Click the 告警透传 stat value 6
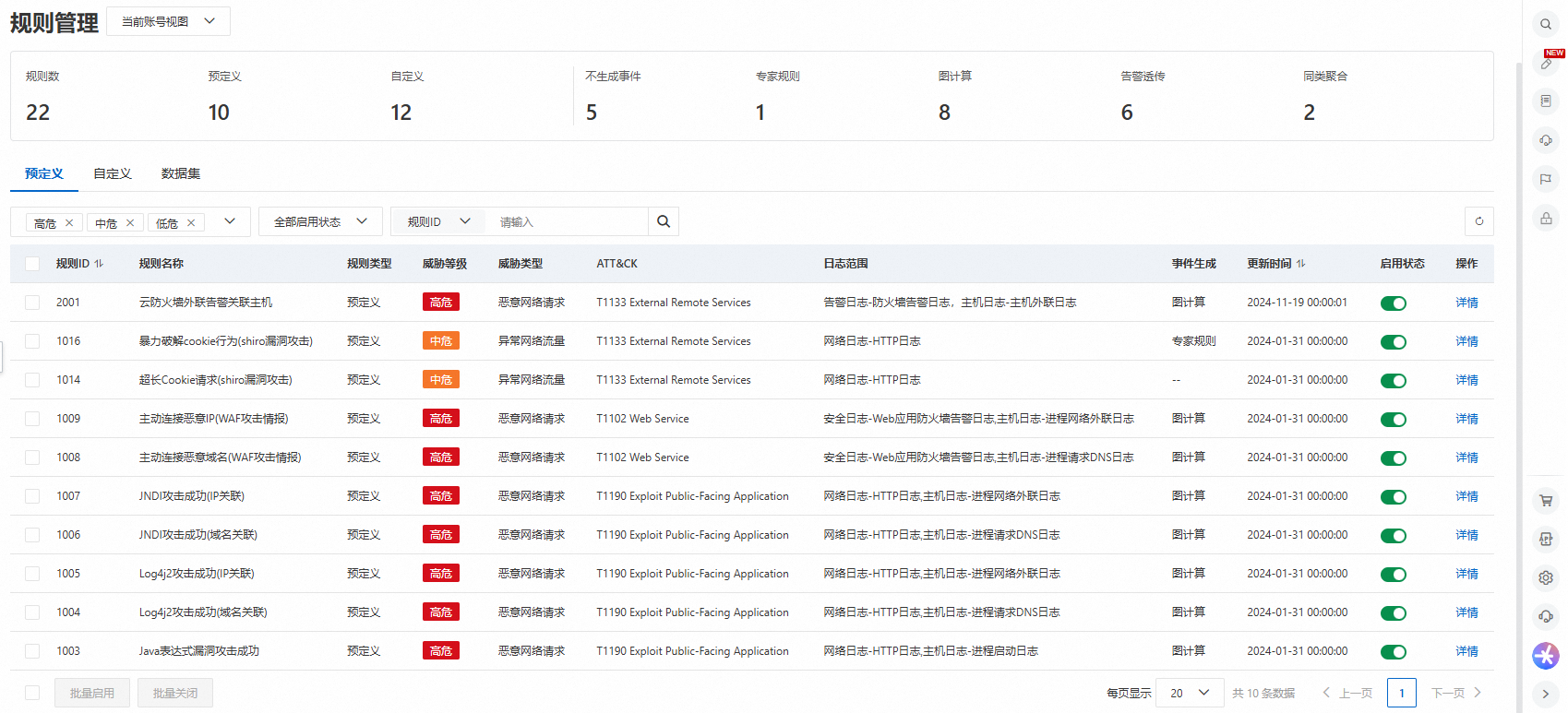1568x713 pixels. (1127, 113)
